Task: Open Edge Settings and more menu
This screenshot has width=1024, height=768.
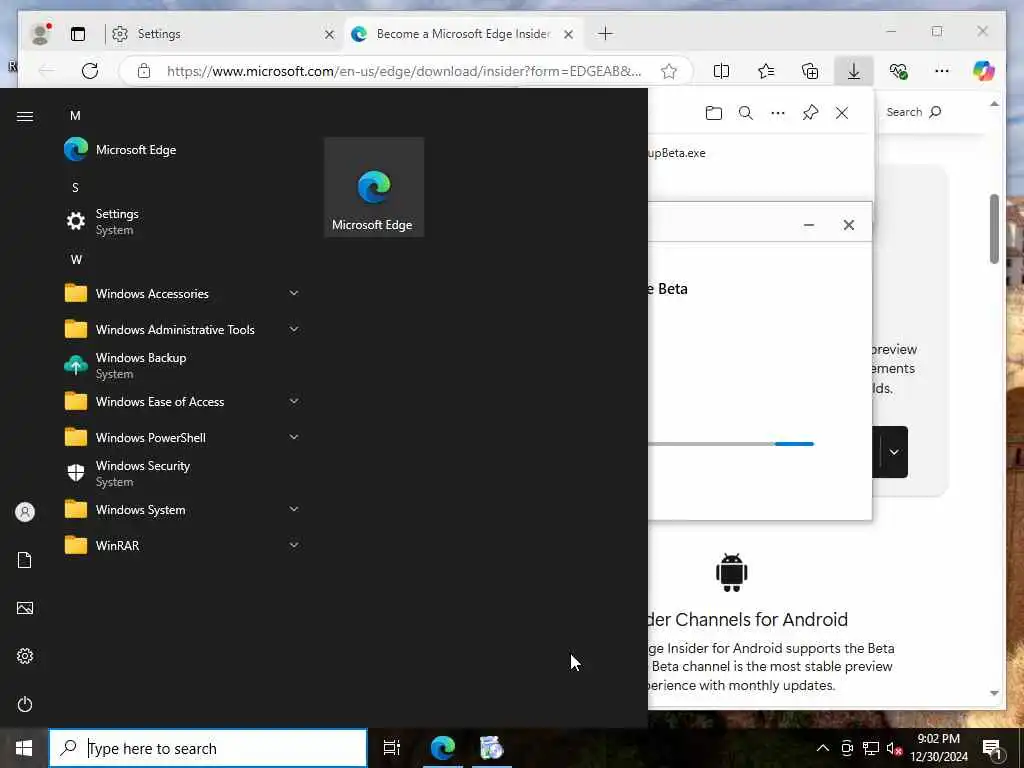Action: 942,71
